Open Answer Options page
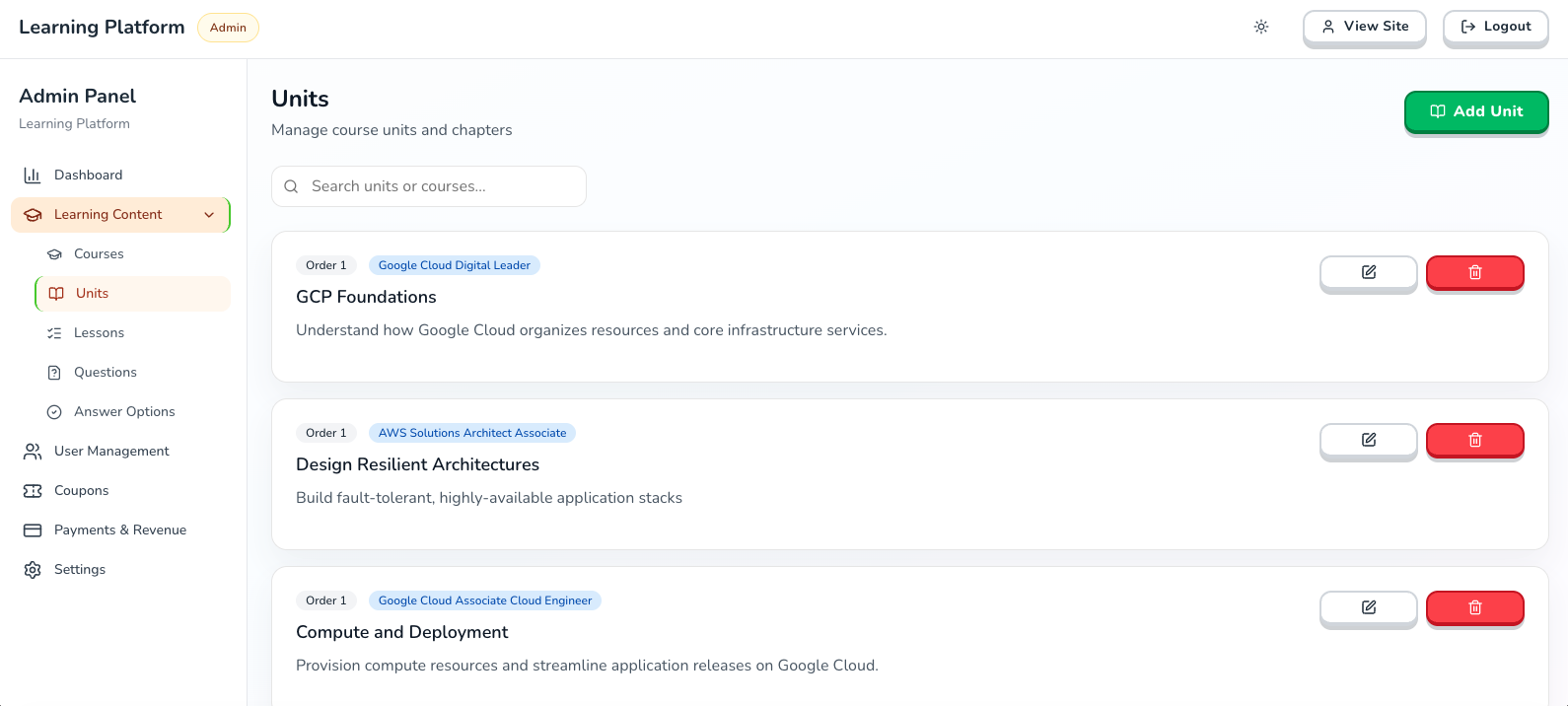 coord(124,412)
